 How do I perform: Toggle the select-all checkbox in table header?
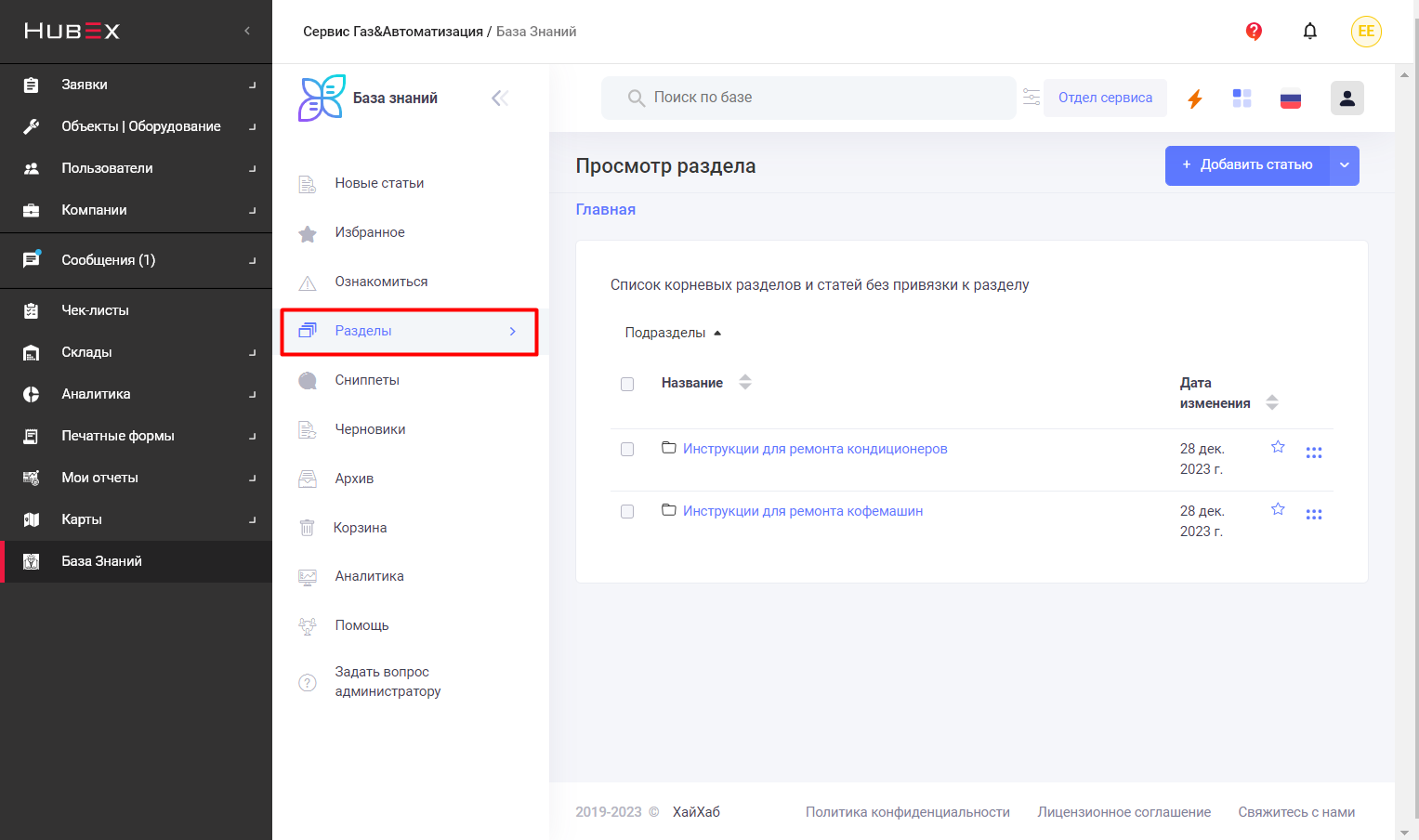click(627, 385)
